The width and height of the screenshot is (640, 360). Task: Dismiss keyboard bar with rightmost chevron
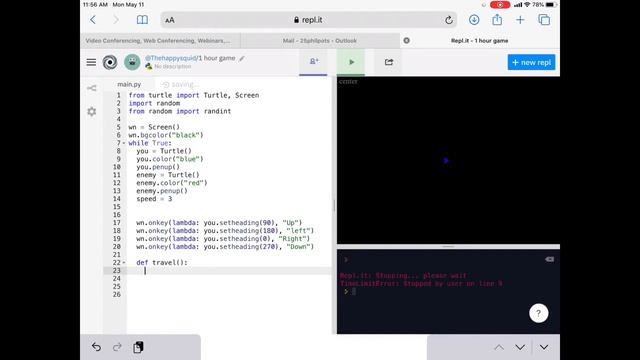click(x=544, y=347)
